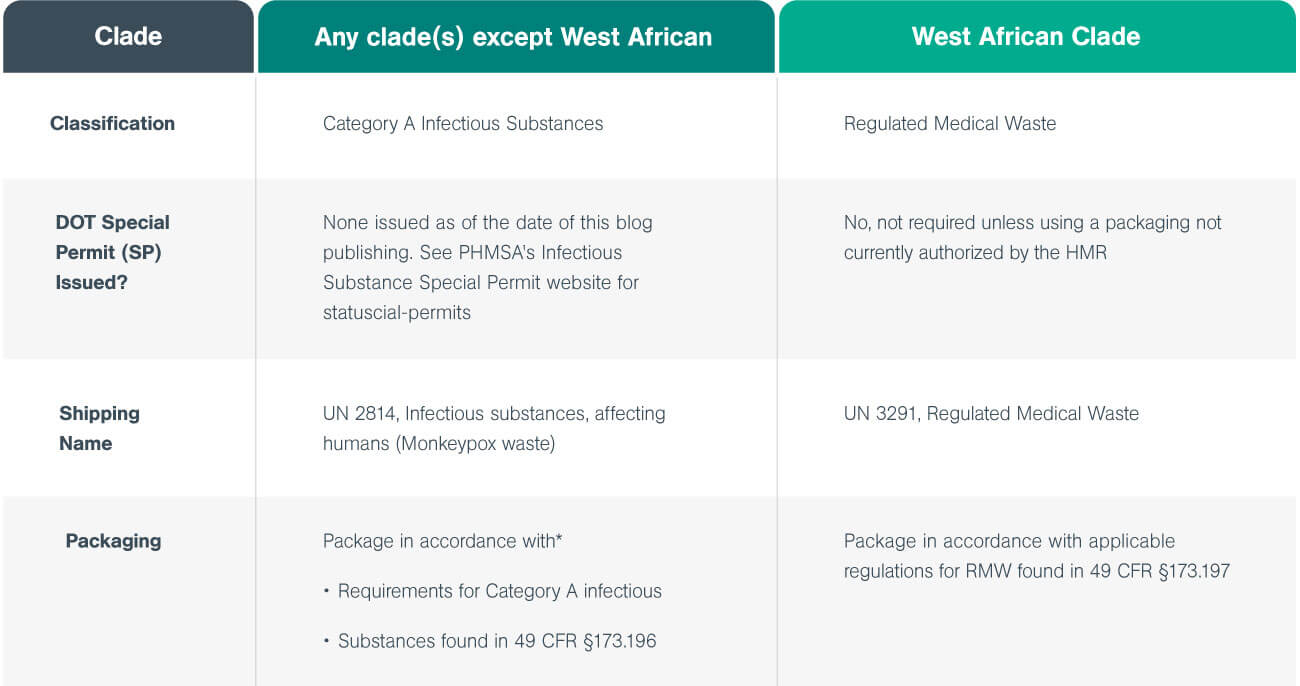Click "Regulated Medical Waste" in the Classification row
1300x686 pixels.
pos(949,124)
